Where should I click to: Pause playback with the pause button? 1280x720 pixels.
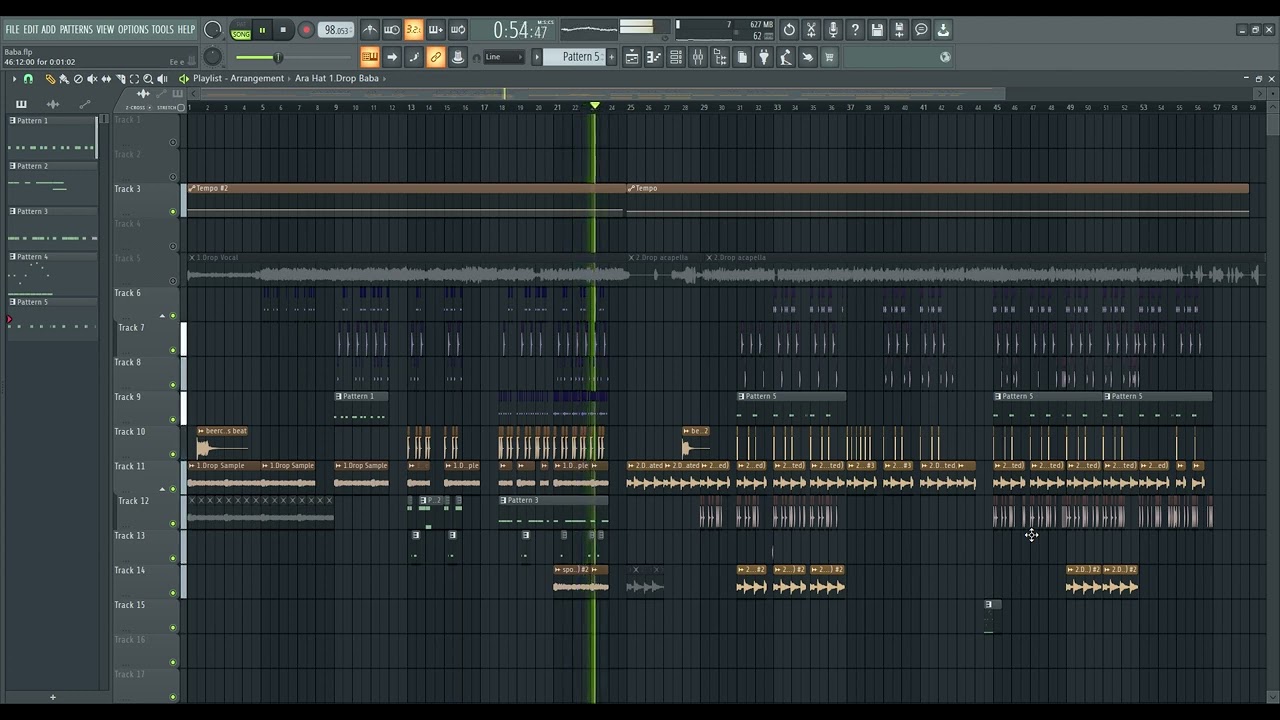tap(262, 30)
